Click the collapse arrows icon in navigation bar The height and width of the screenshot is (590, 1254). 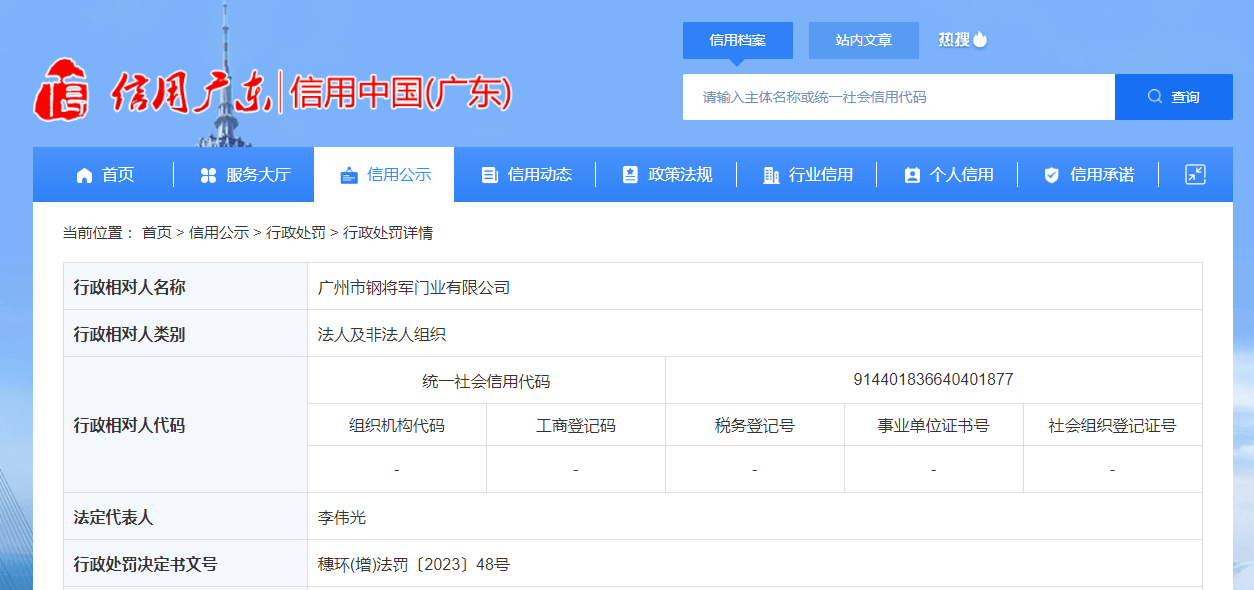coord(1195,174)
